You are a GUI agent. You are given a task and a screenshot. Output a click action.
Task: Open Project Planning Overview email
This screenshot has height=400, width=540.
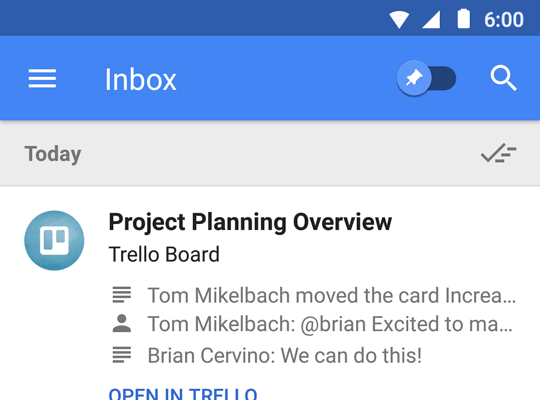point(250,222)
